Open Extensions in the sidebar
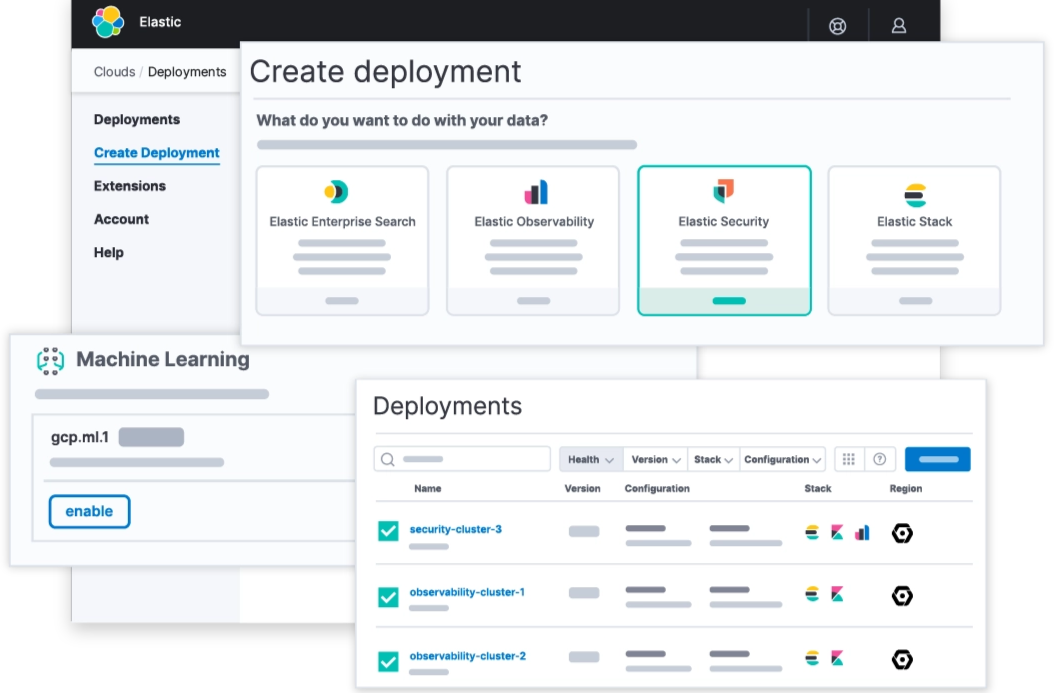This screenshot has height=693, width=1056. pos(129,186)
